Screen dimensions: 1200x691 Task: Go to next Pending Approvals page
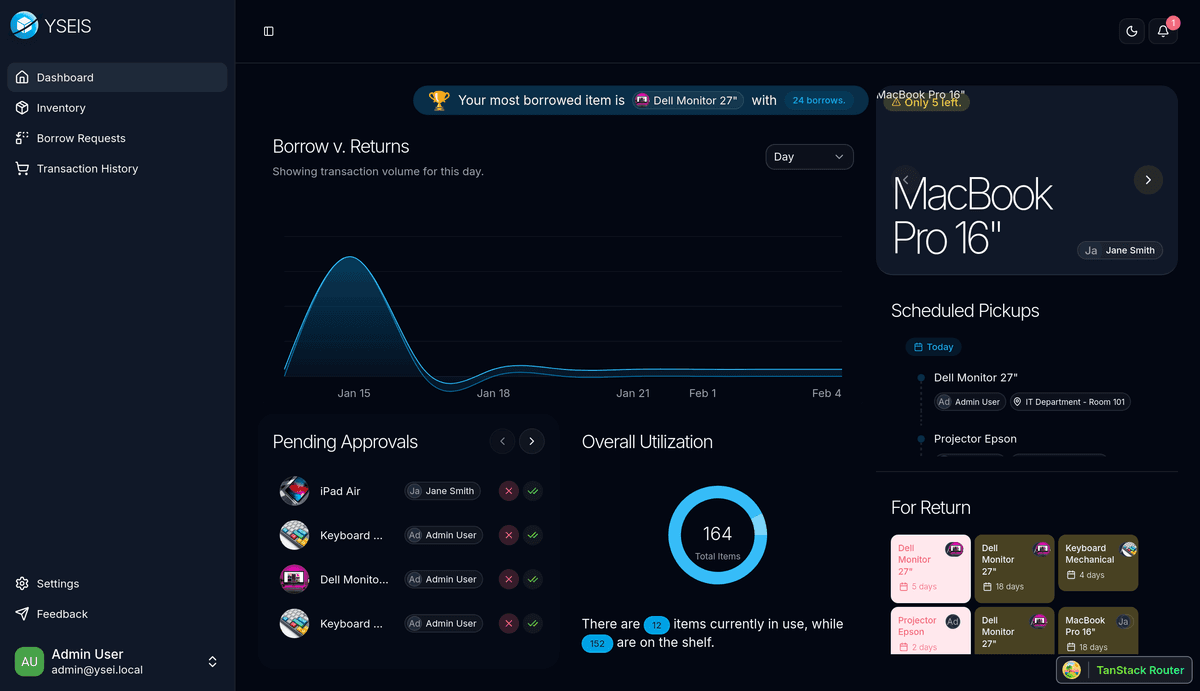(532, 441)
